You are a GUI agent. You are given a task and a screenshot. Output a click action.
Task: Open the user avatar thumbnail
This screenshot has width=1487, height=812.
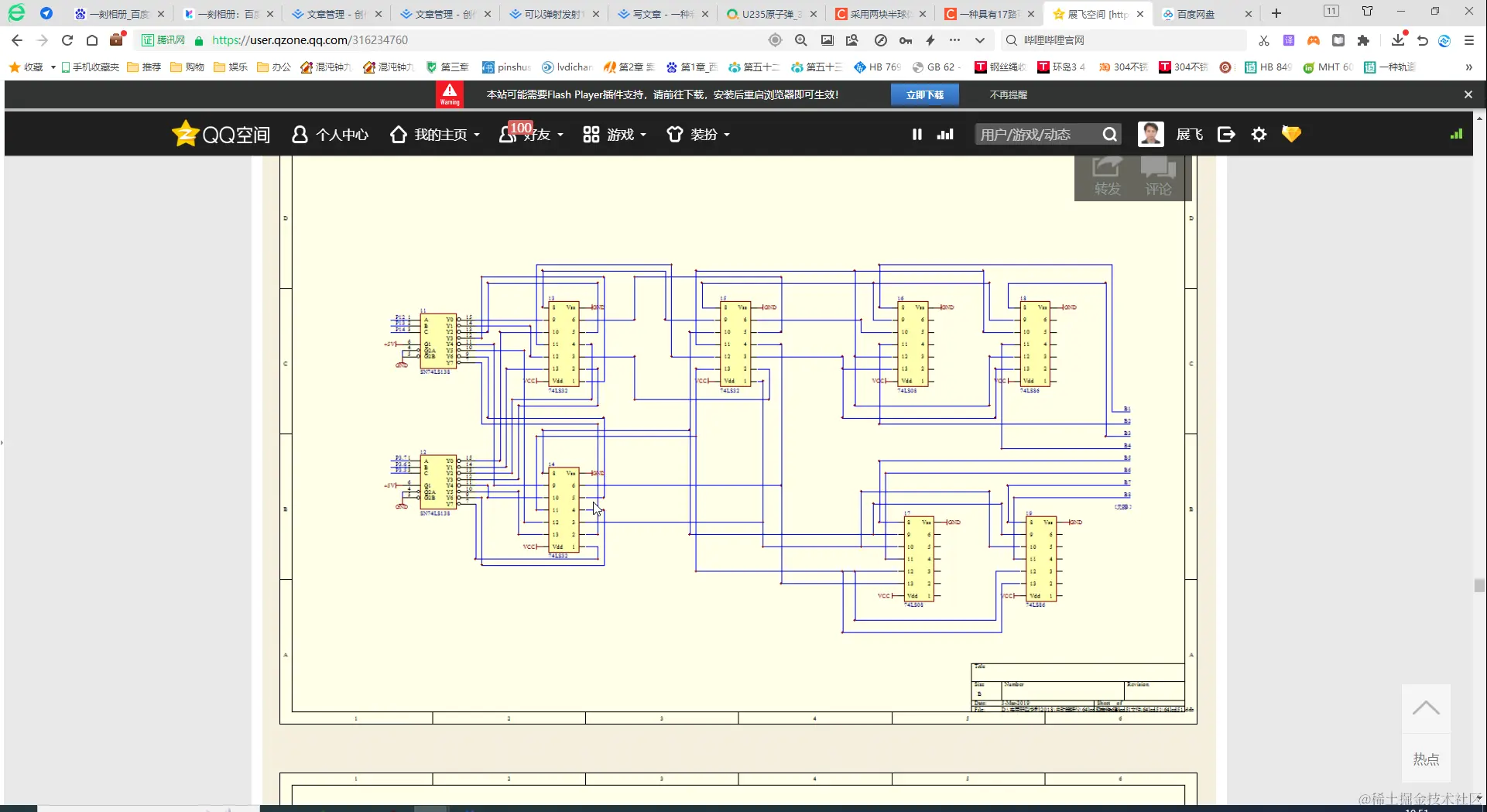pyautogui.click(x=1151, y=134)
